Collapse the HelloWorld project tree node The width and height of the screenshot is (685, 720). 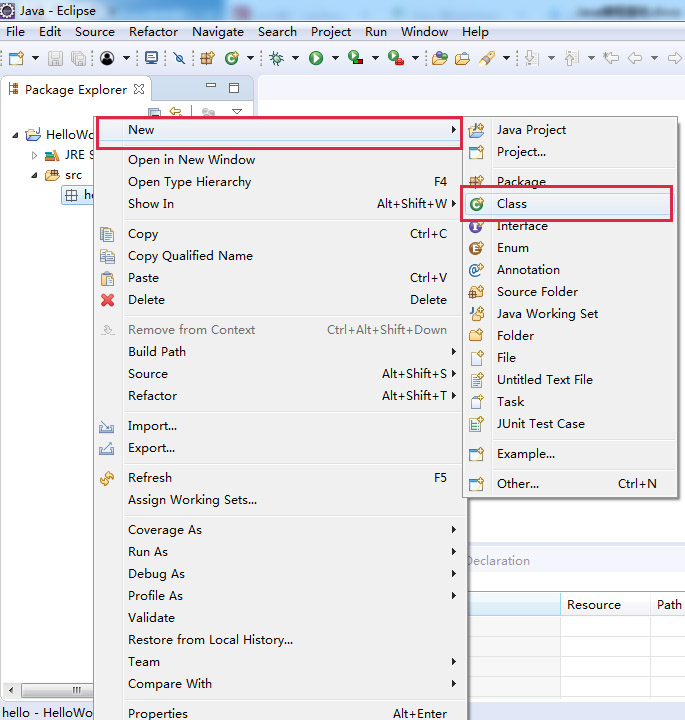(16, 135)
